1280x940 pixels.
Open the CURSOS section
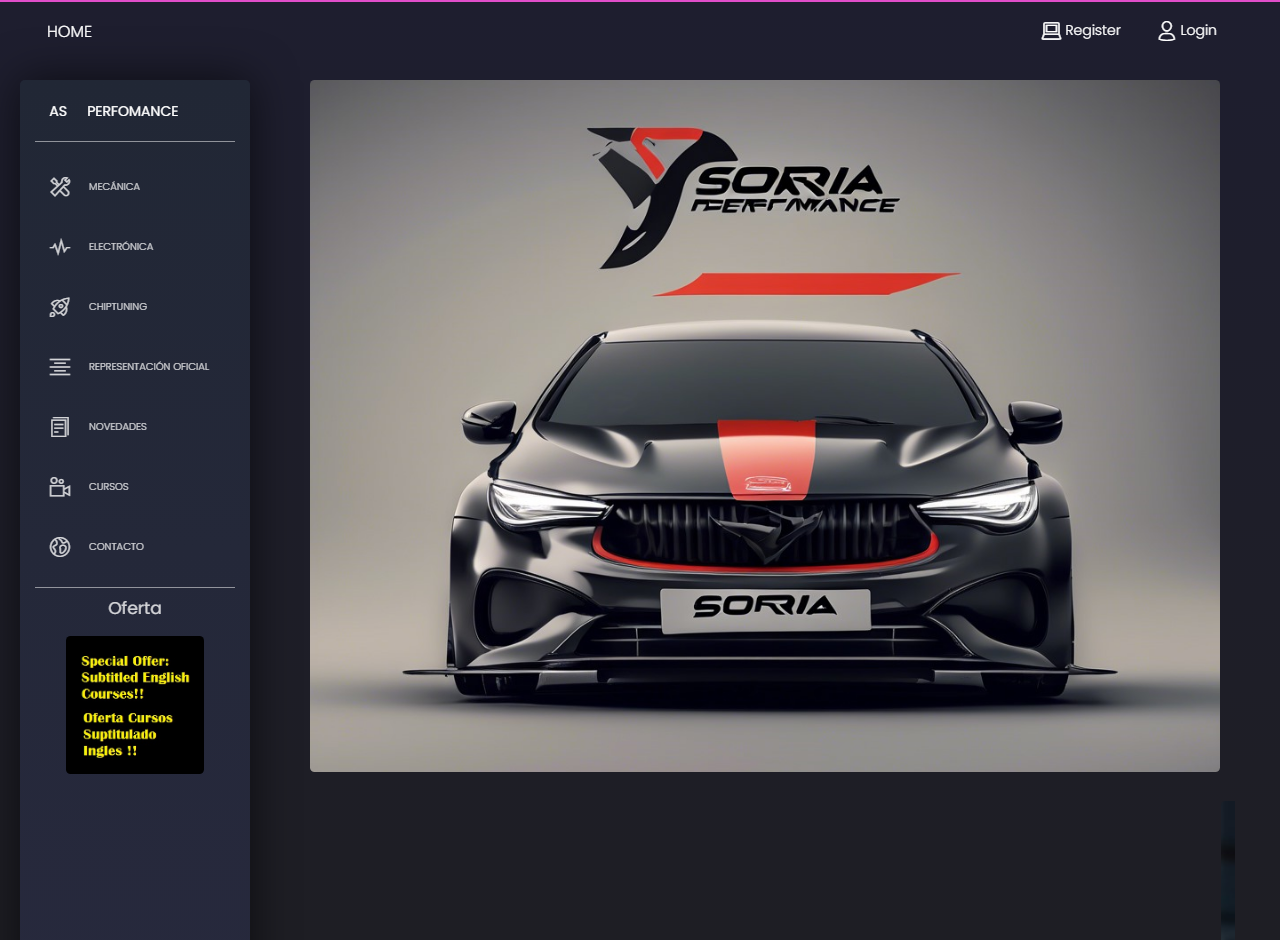[x=108, y=487]
